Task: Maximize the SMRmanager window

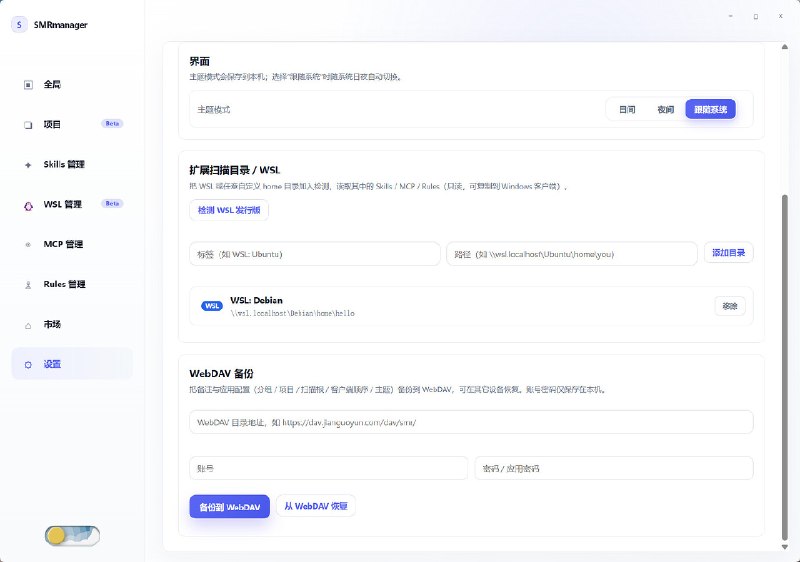Action: click(756, 16)
